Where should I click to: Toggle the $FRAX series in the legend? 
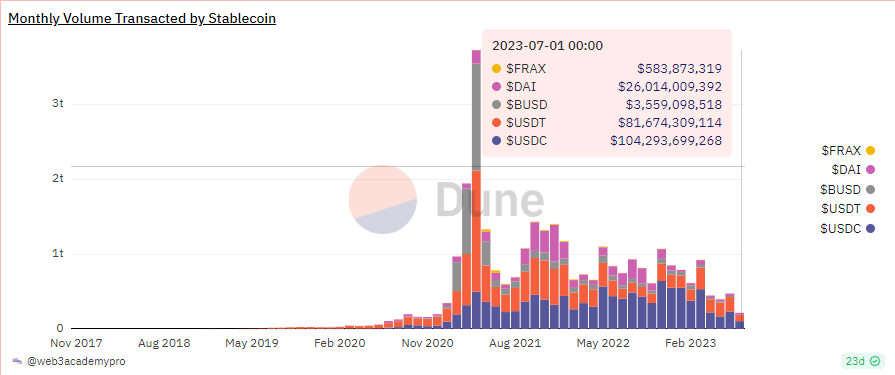(x=848, y=151)
